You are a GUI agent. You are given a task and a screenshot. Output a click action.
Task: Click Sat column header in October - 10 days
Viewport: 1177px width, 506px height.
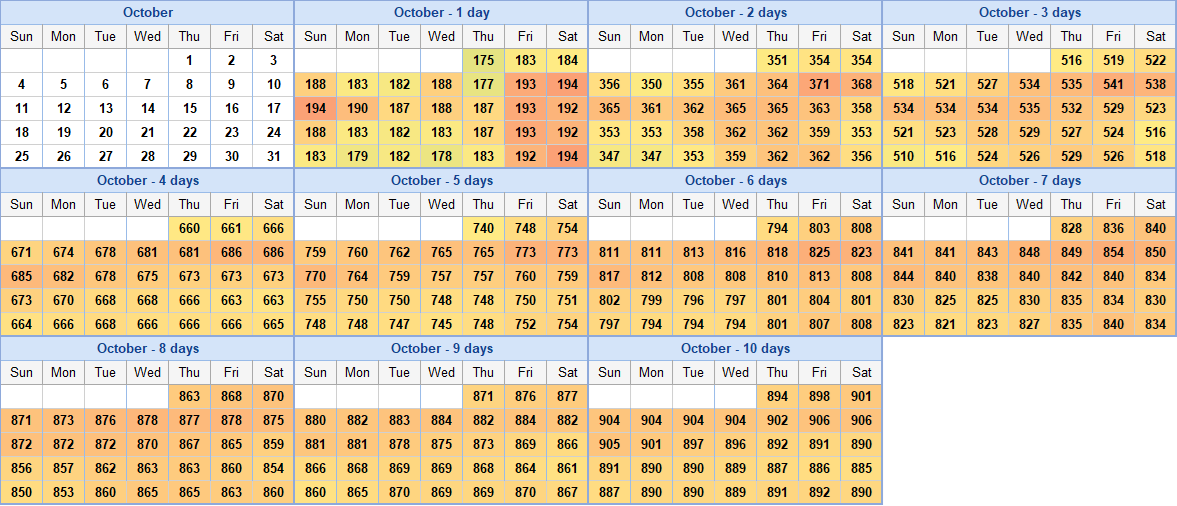click(861, 372)
